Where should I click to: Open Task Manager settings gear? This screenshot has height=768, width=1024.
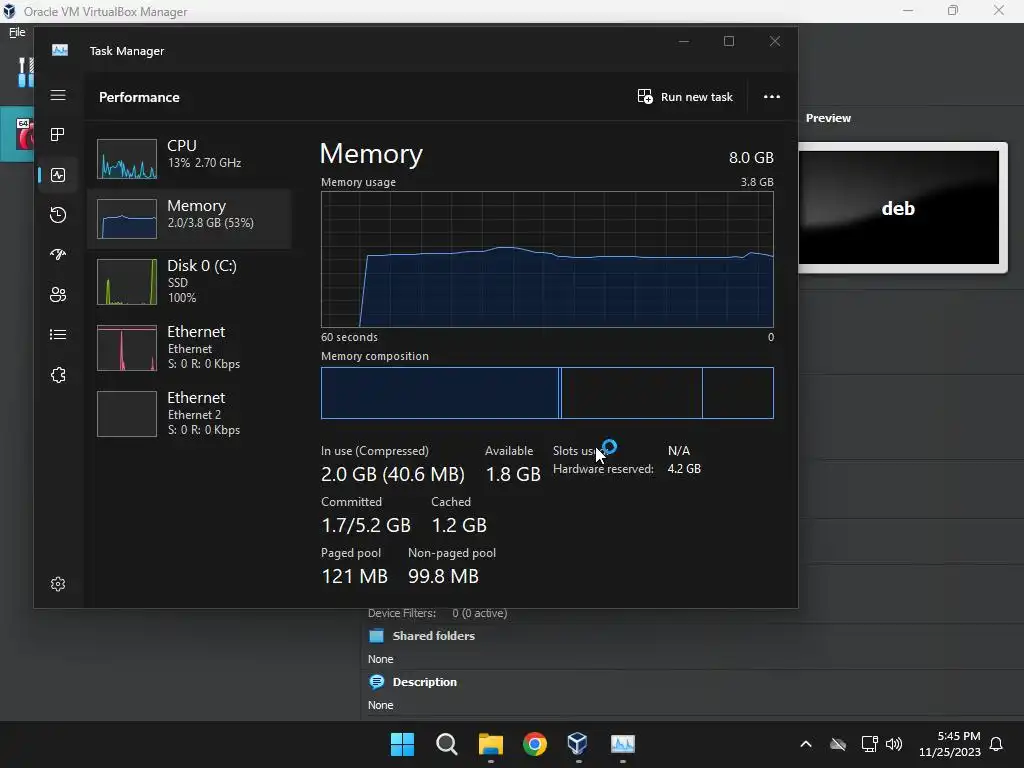(58, 584)
